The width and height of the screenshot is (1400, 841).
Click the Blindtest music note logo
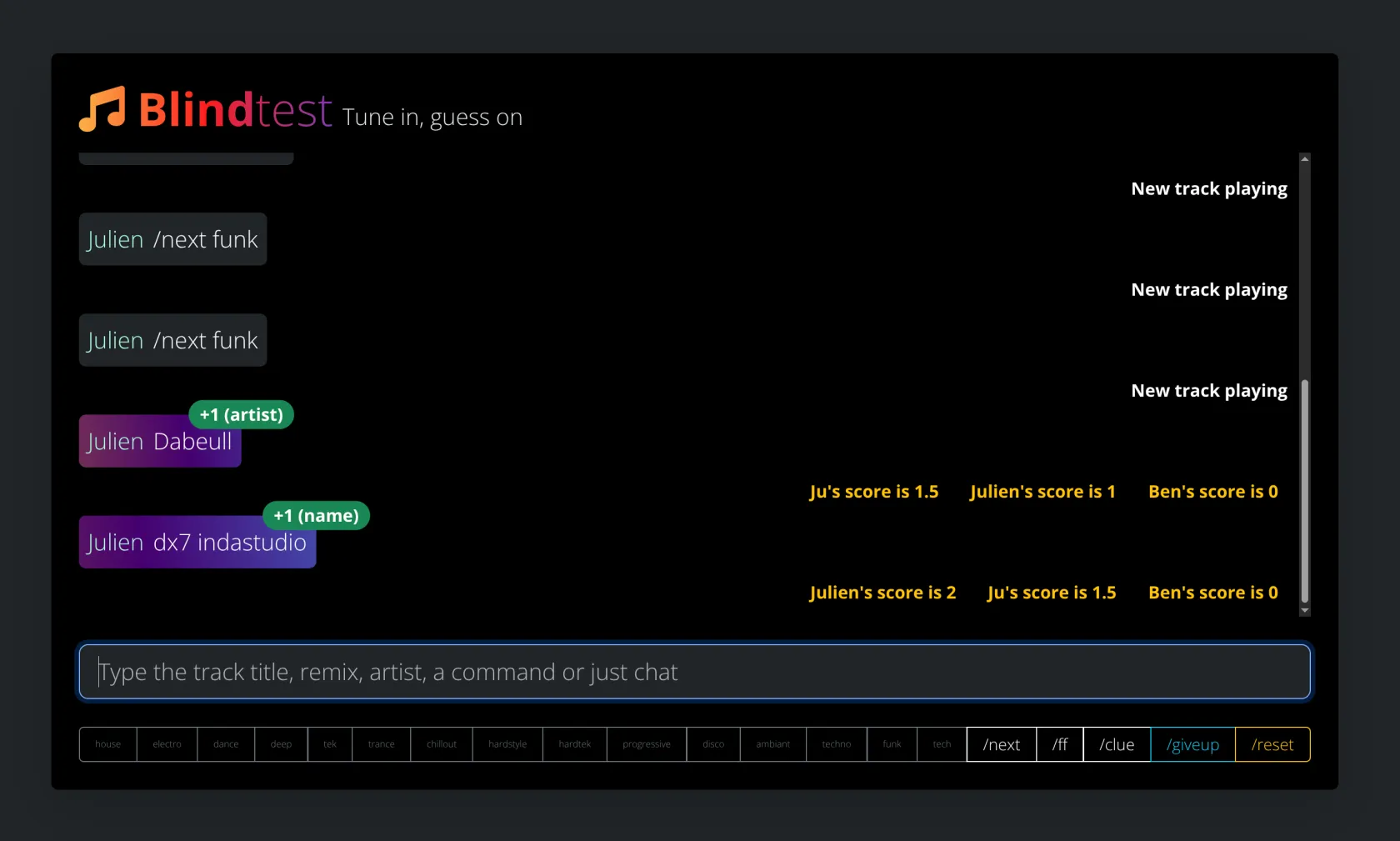102,109
